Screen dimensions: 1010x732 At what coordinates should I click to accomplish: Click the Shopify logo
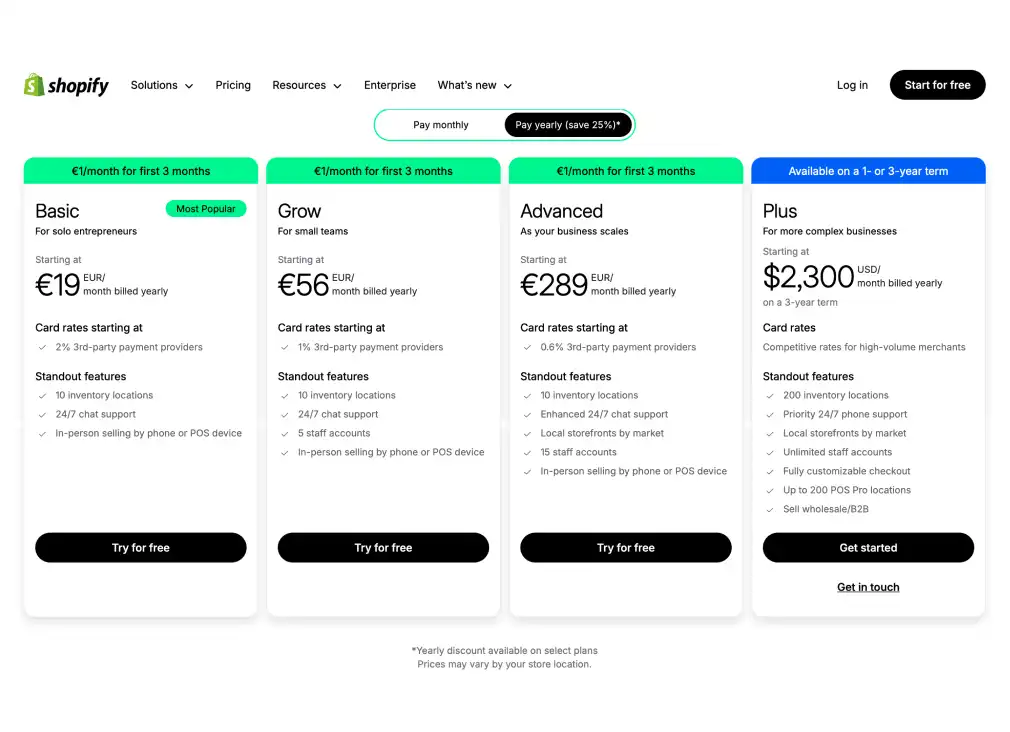pos(65,85)
